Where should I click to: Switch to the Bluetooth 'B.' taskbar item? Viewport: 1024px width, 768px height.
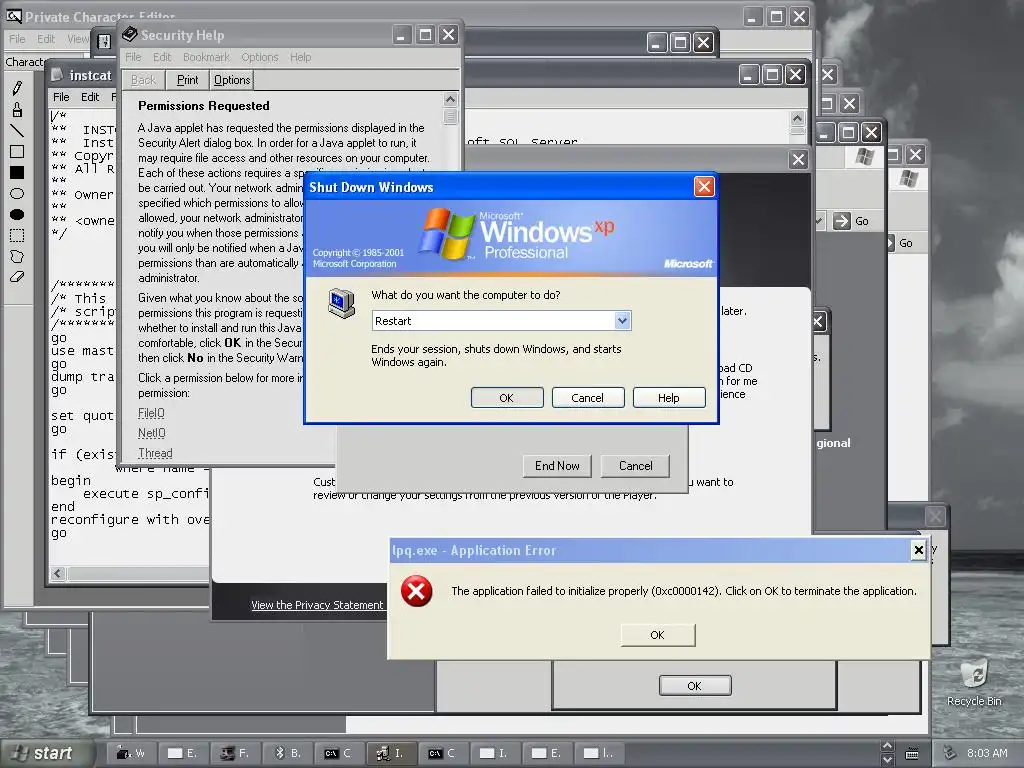[287, 753]
